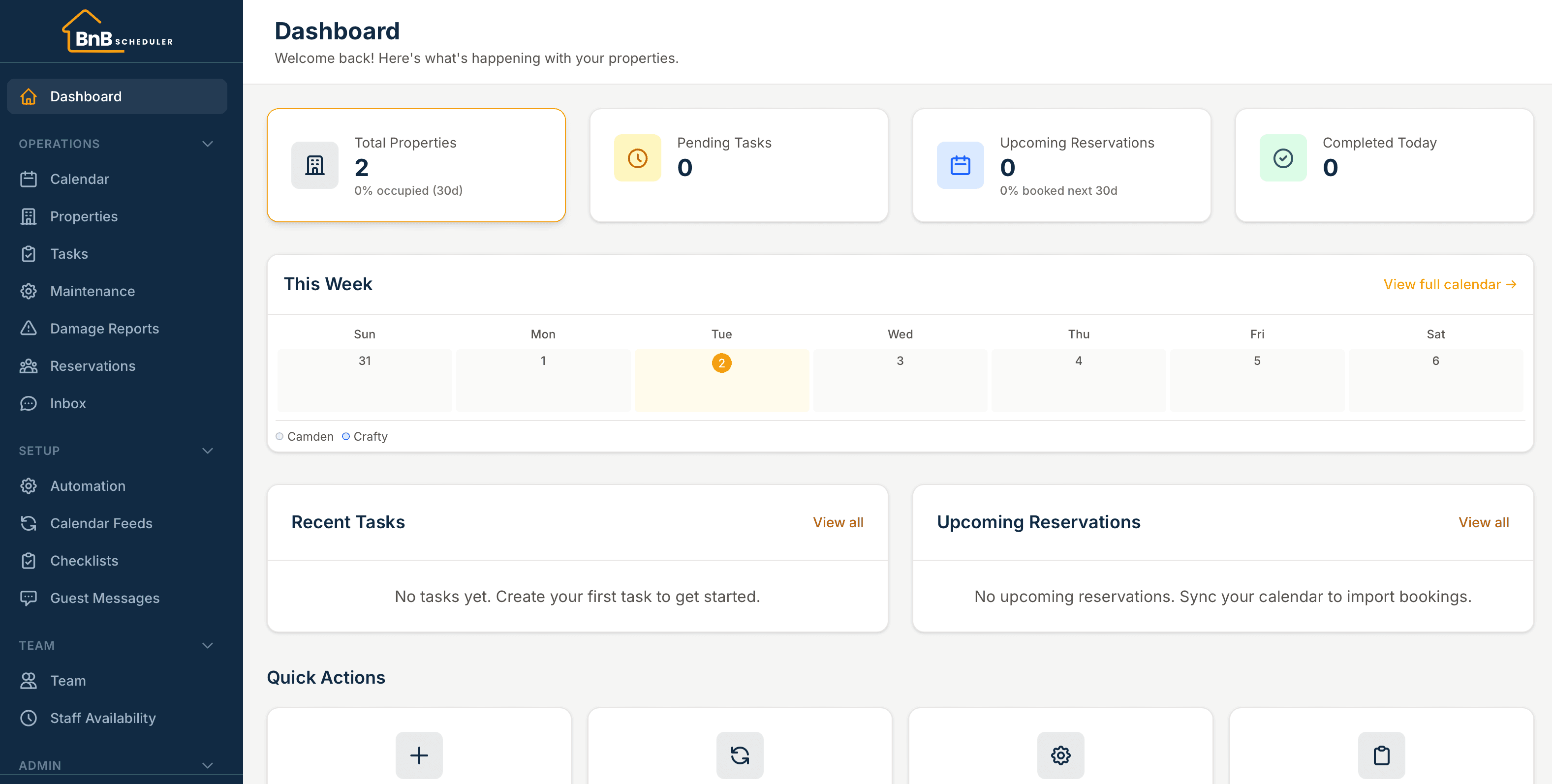1552x784 pixels.
Task: Select Thursday 4 in weekly calendar
Action: click(1079, 381)
